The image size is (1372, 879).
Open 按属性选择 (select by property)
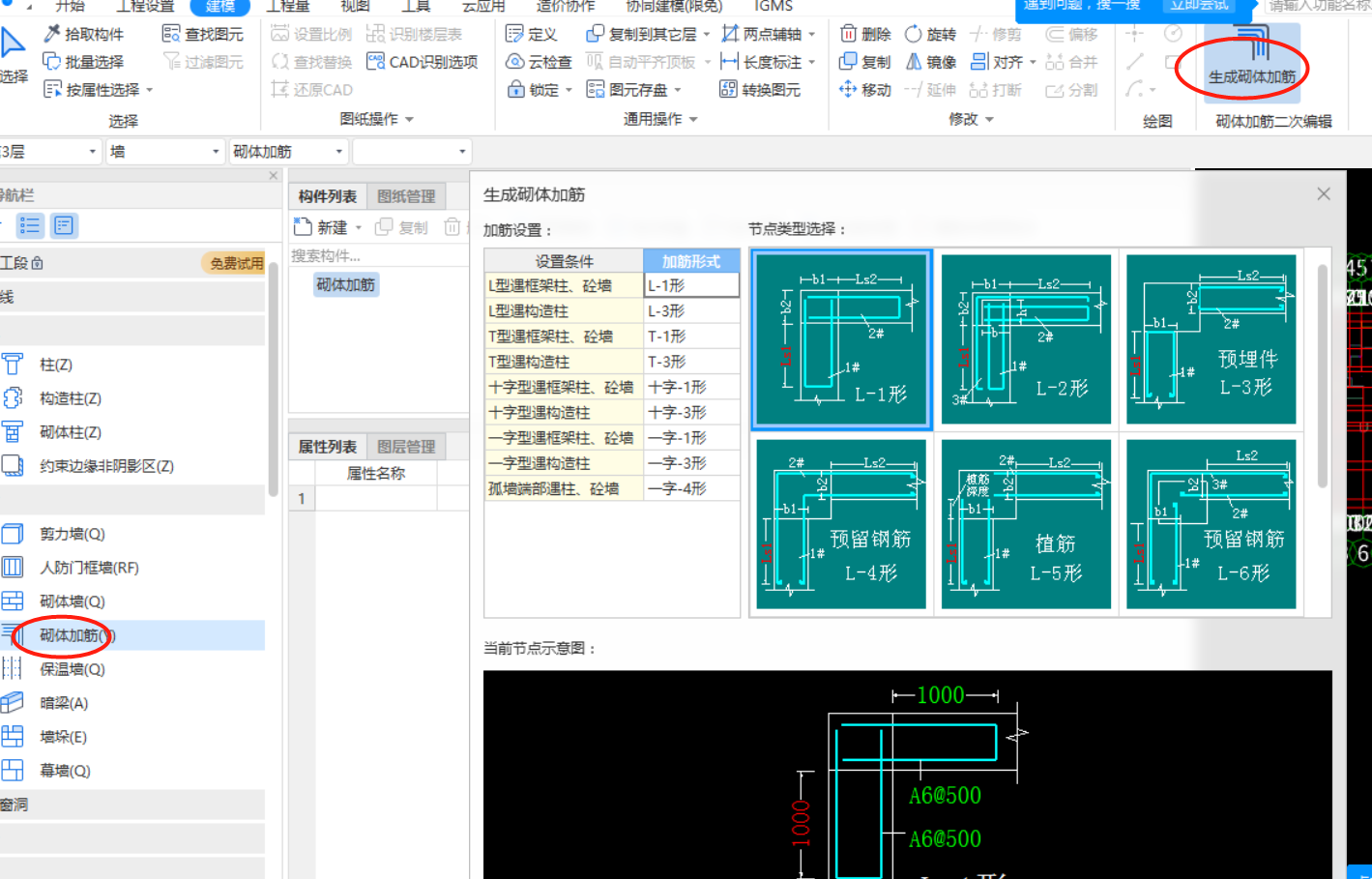coord(99,90)
